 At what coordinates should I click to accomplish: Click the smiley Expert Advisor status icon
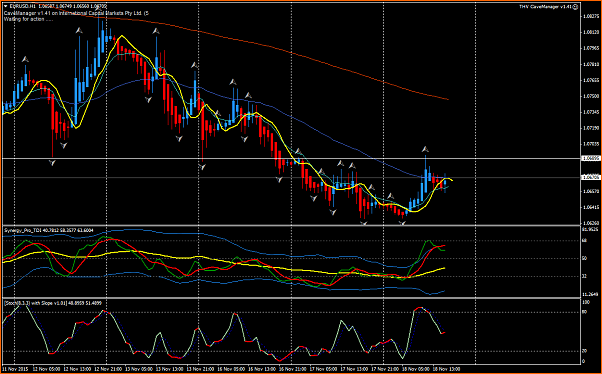pyautogui.click(x=575, y=7)
